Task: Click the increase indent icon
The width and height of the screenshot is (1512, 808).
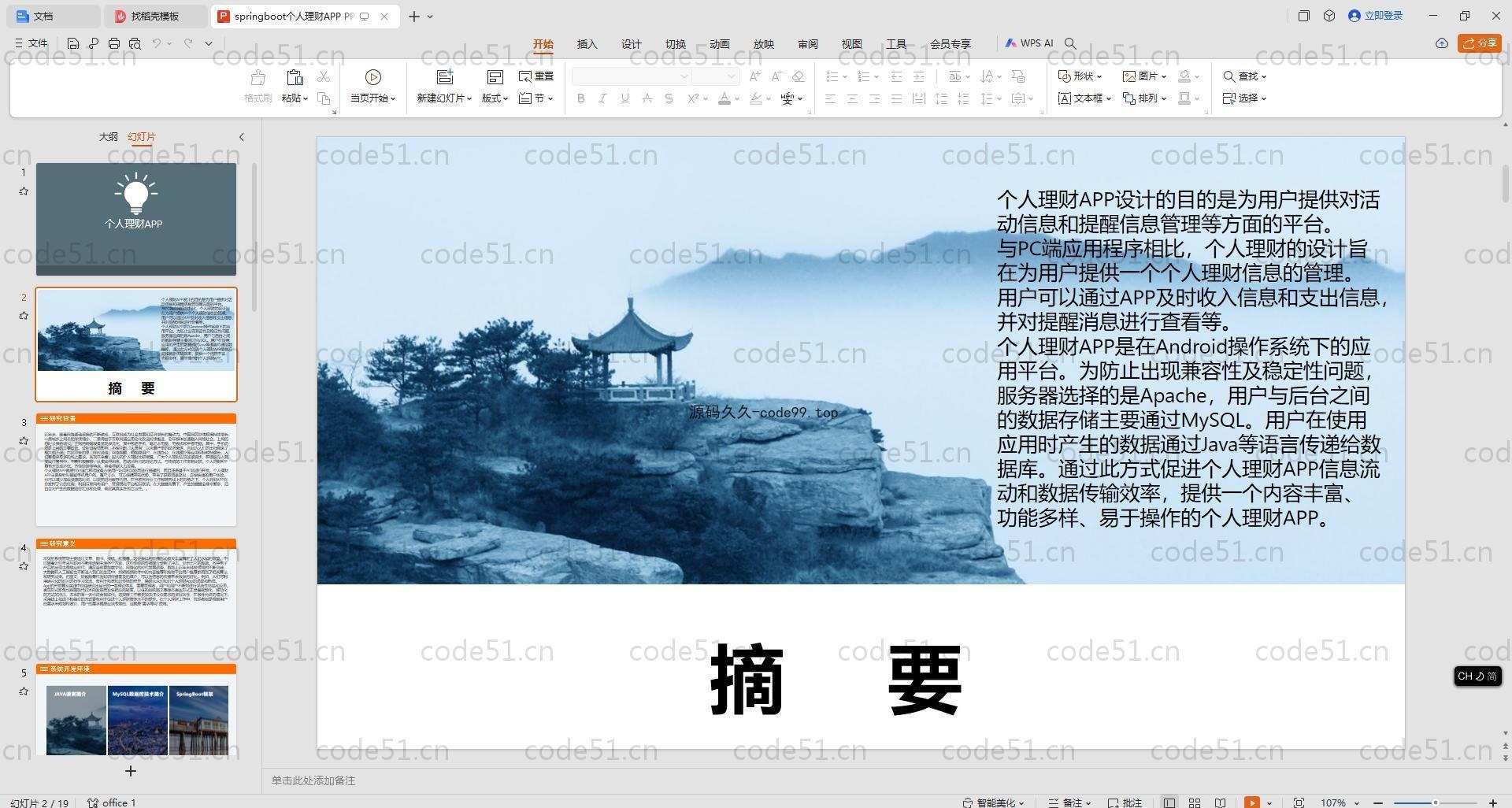Action: tap(918, 76)
